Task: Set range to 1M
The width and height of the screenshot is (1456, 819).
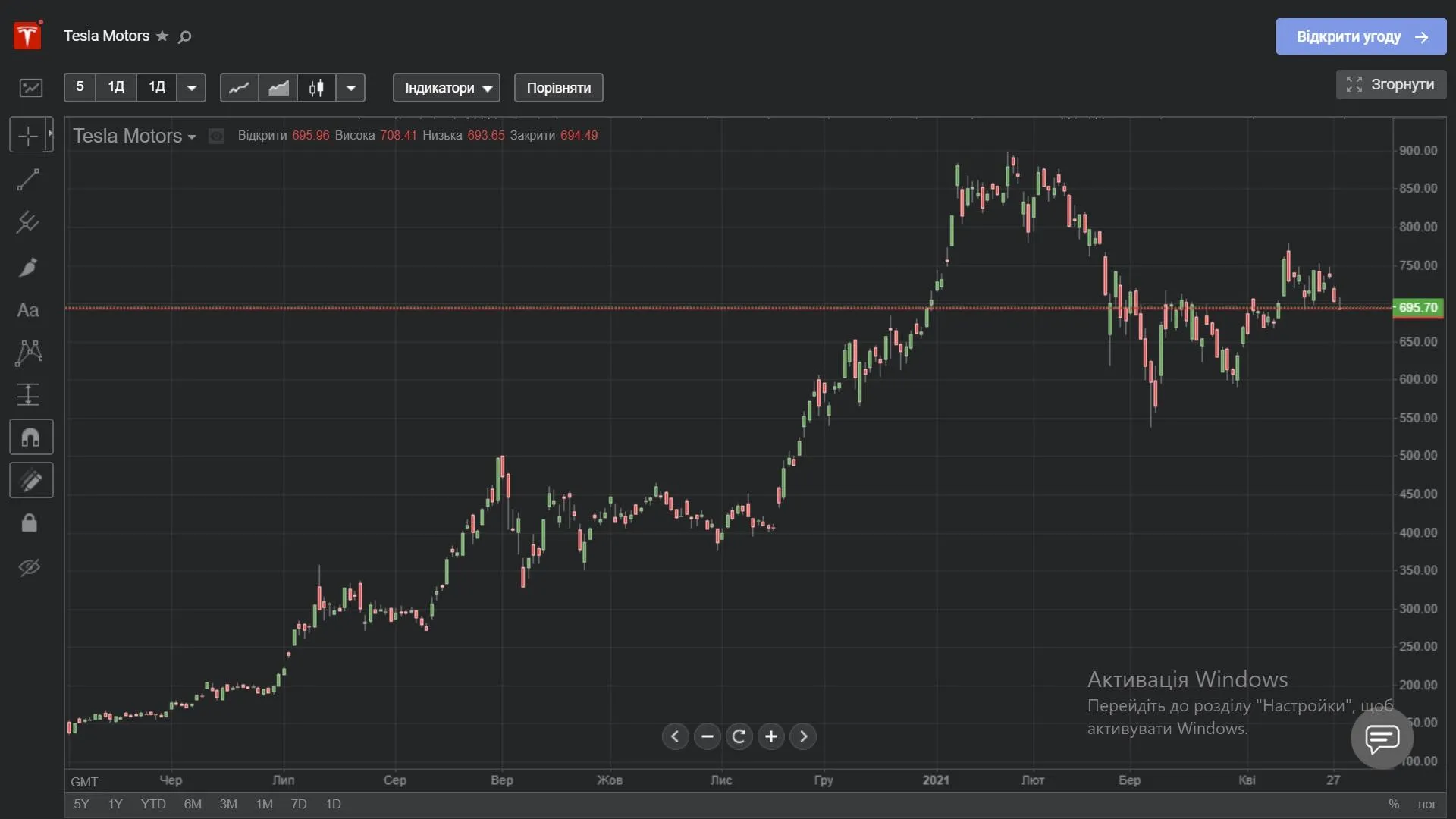Action: [x=264, y=804]
